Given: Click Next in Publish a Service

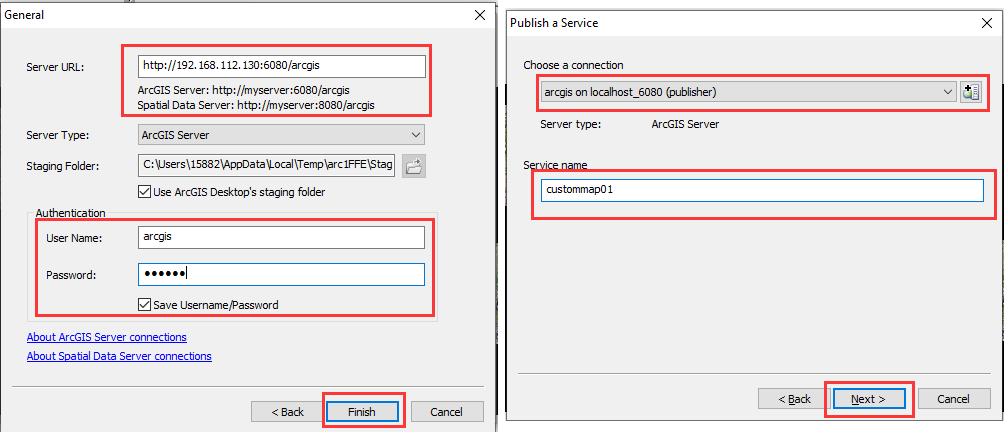Looking at the screenshot, I should (869, 399).
